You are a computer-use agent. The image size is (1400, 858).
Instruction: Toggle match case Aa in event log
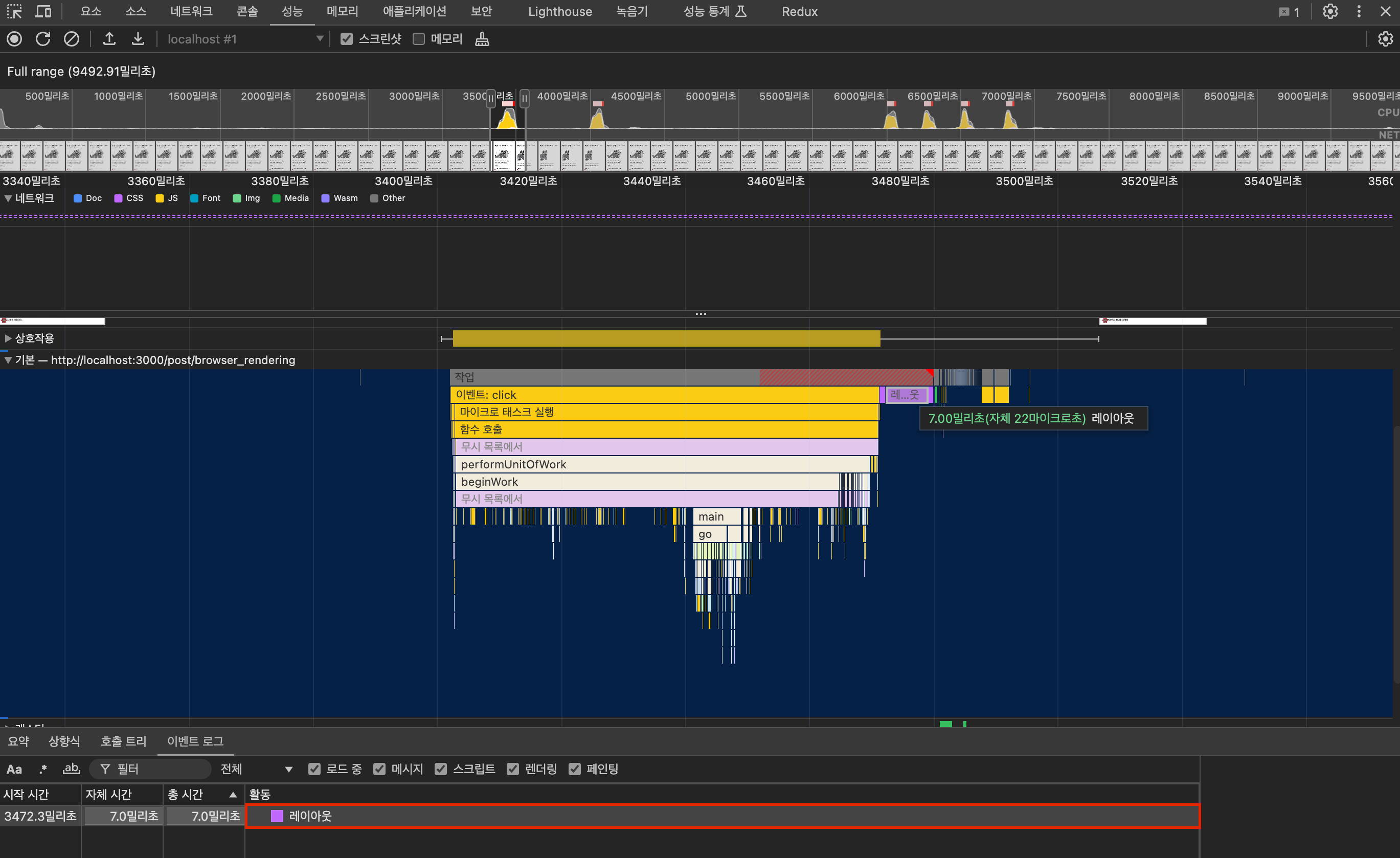(14, 769)
